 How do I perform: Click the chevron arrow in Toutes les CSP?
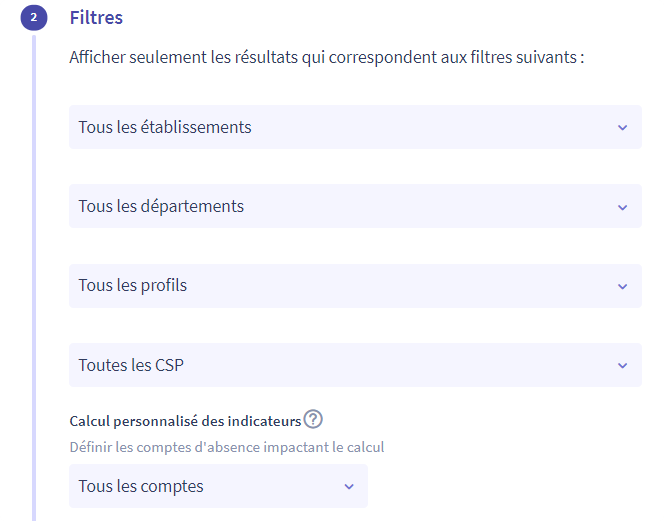tap(622, 366)
